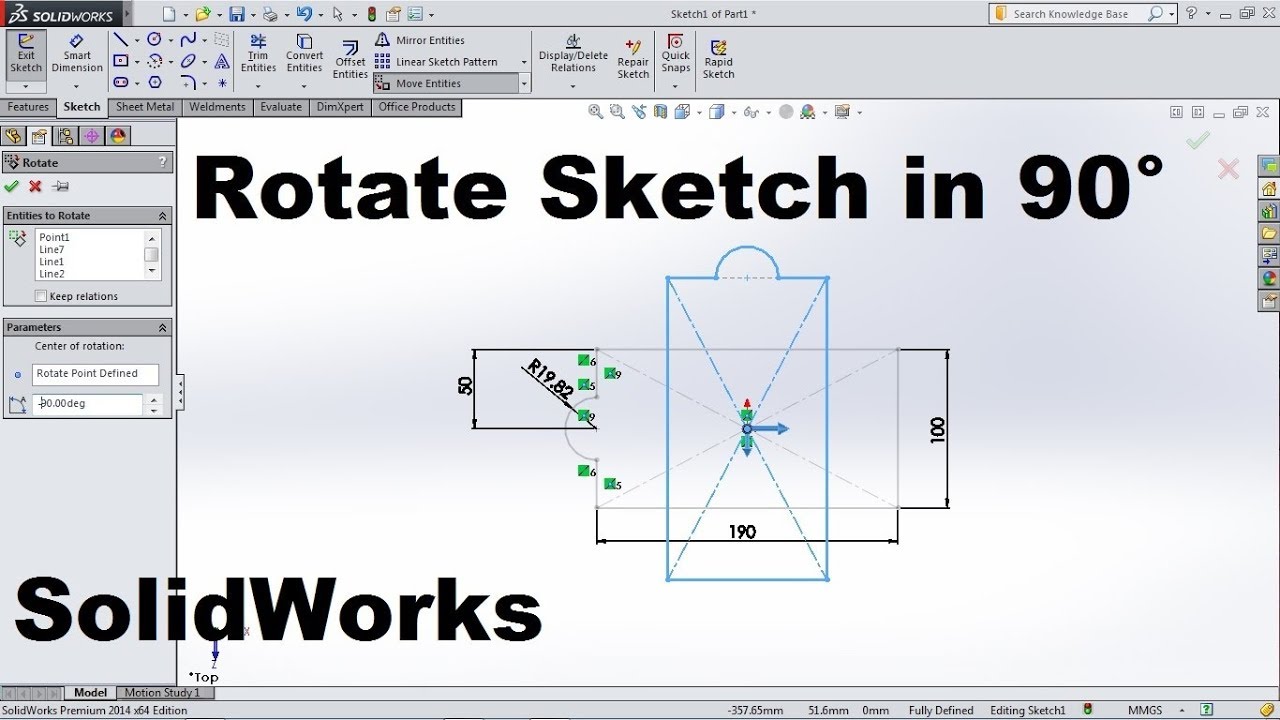Switch to the Features tab
Viewport: 1280px width, 720px height.
click(28, 107)
